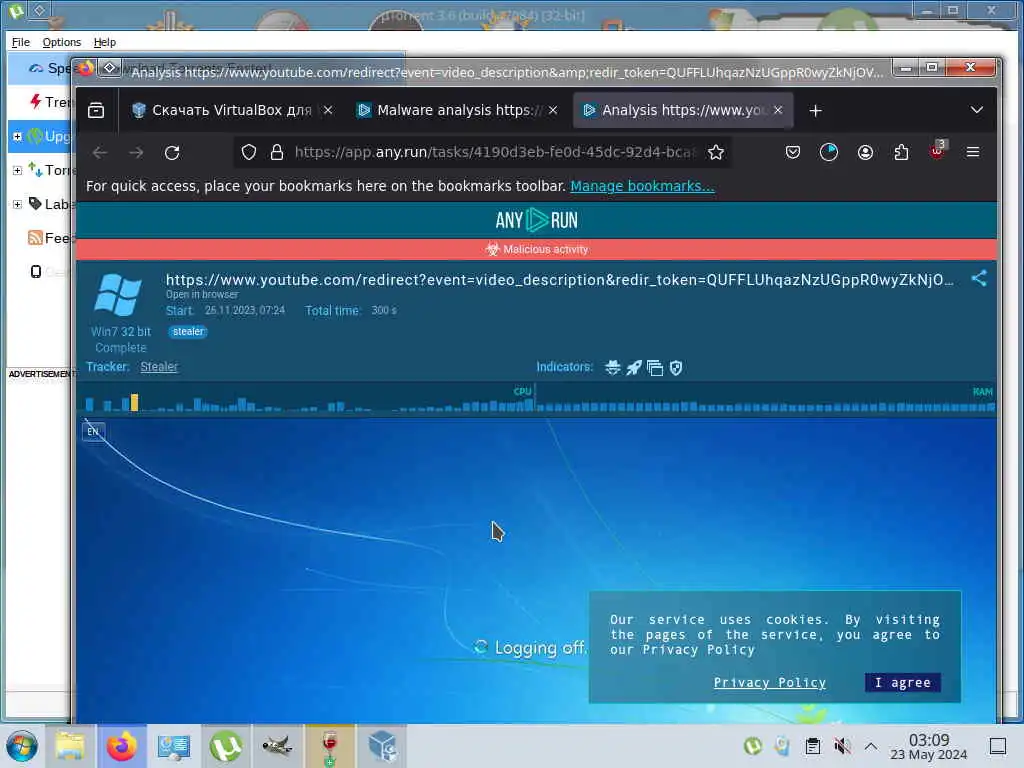The width and height of the screenshot is (1024, 768).
Task: Open the Stealer tracker link
Action: pyautogui.click(x=159, y=367)
